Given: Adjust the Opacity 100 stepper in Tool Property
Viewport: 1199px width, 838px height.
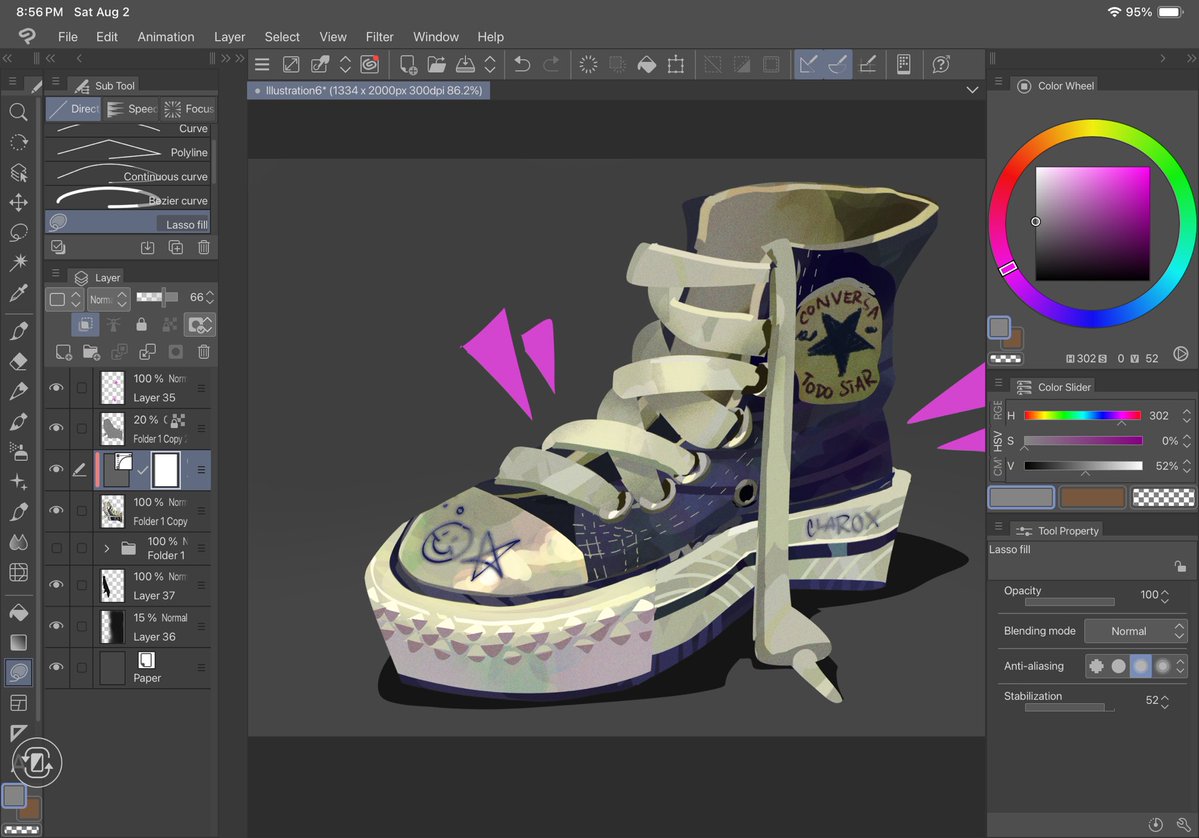Looking at the screenshot, I should [x=1165, y=596].
